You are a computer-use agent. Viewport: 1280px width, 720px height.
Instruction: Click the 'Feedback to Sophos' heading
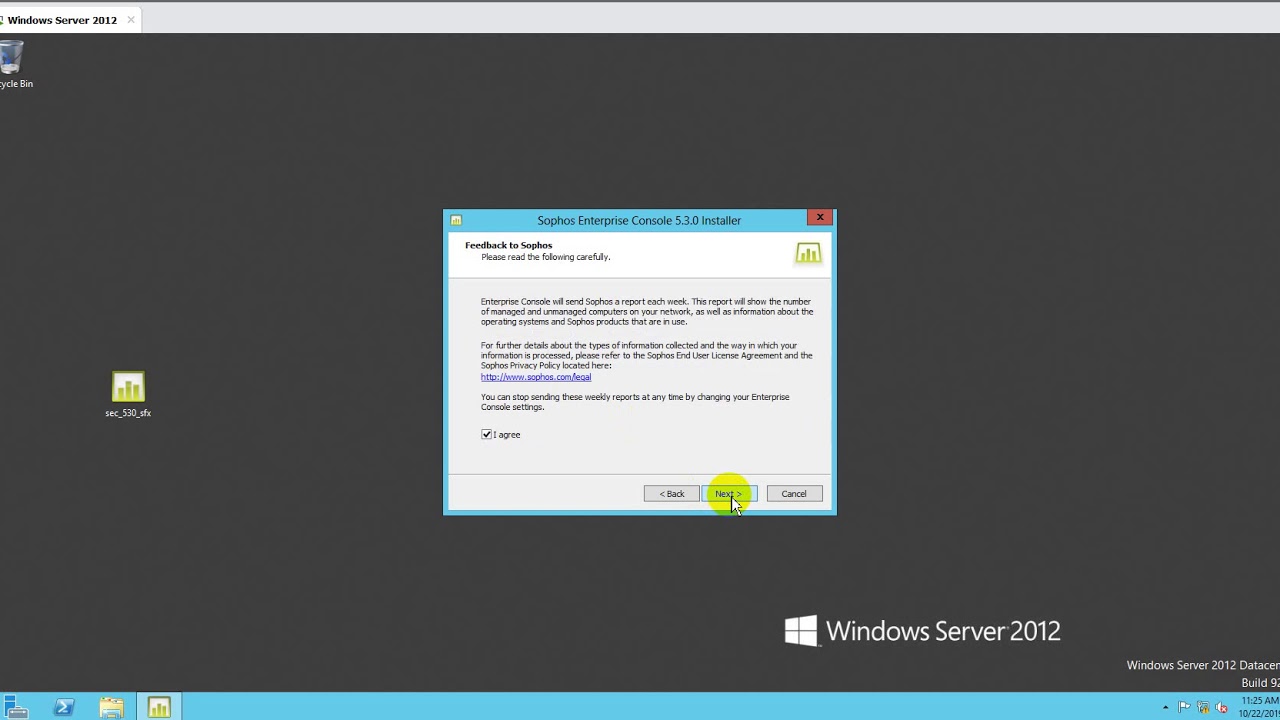tap(508, 245)
